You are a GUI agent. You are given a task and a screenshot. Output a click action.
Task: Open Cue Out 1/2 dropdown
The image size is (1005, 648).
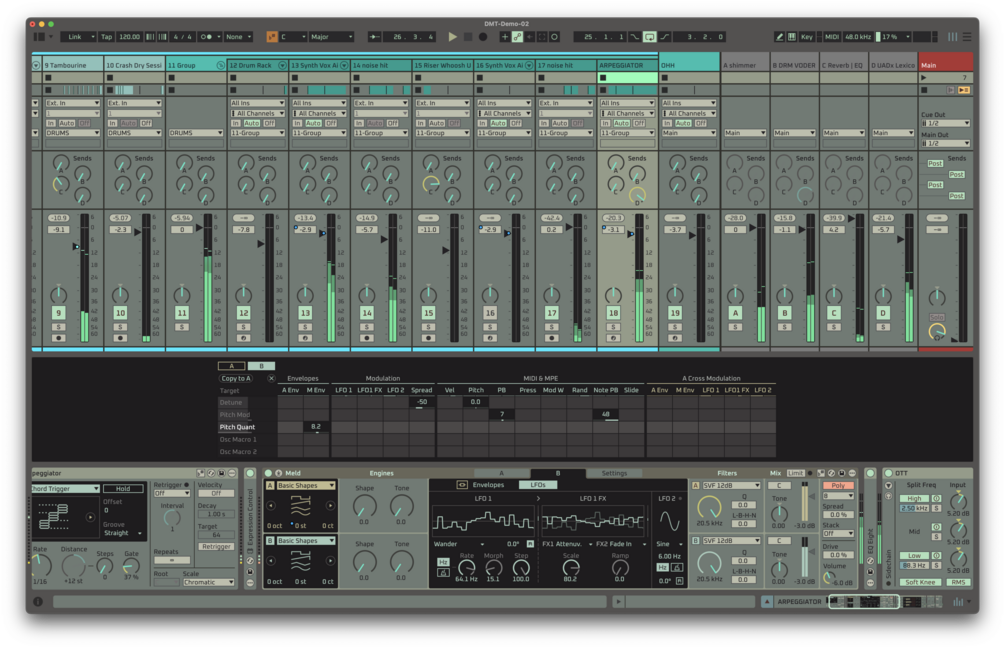(945, 123)
